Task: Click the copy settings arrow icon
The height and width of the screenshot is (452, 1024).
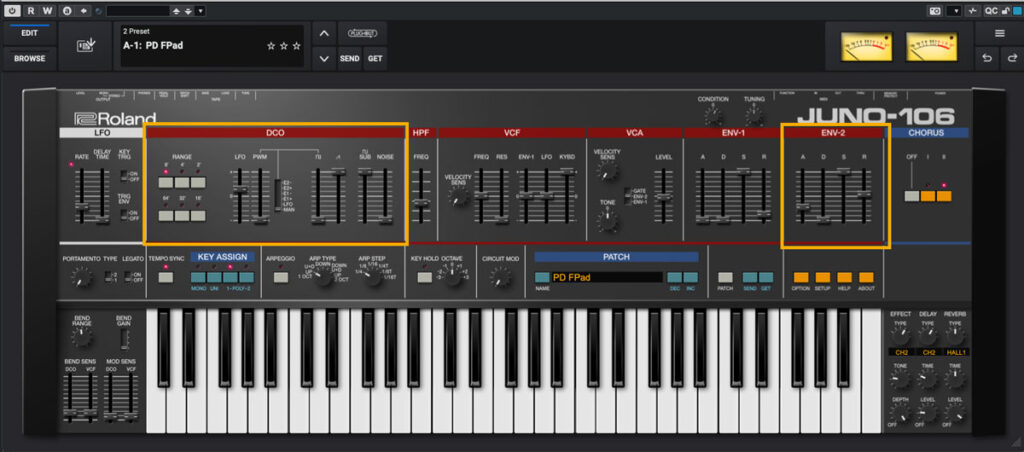Action: coord(84,10)
